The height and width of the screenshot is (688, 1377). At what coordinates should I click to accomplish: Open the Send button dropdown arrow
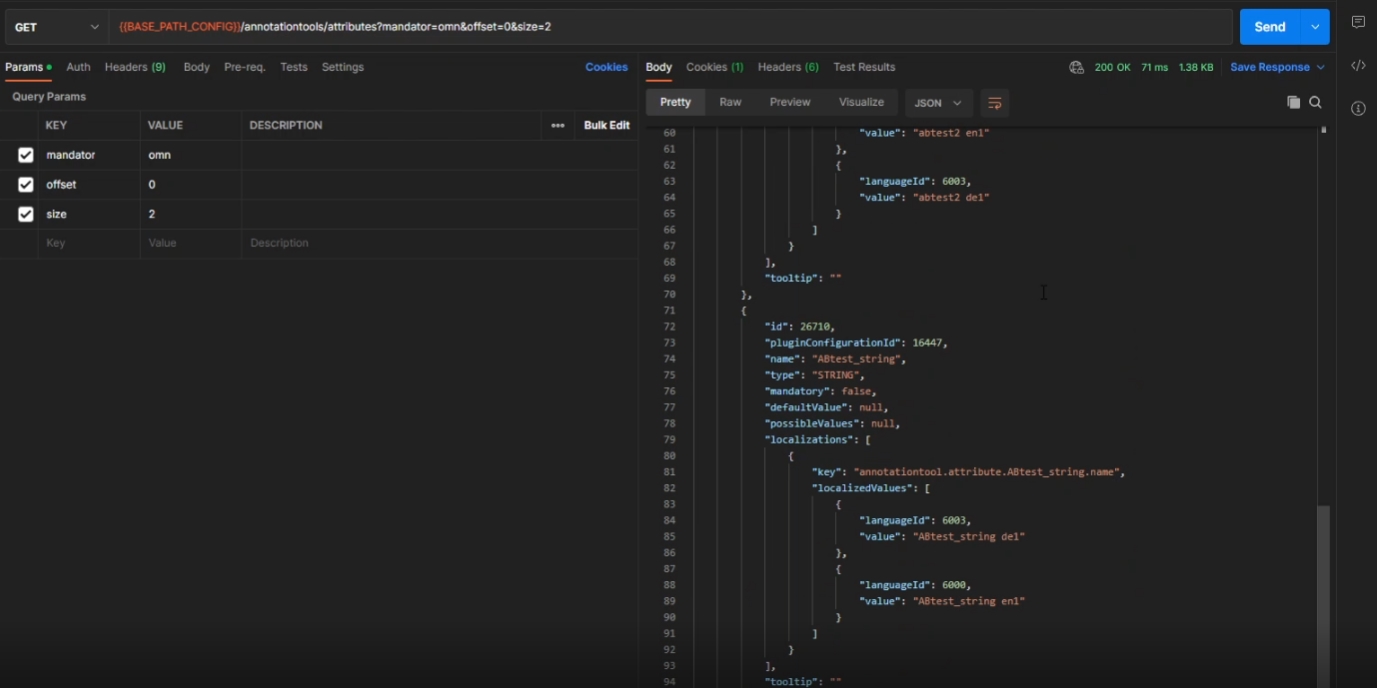(1315, 27)
